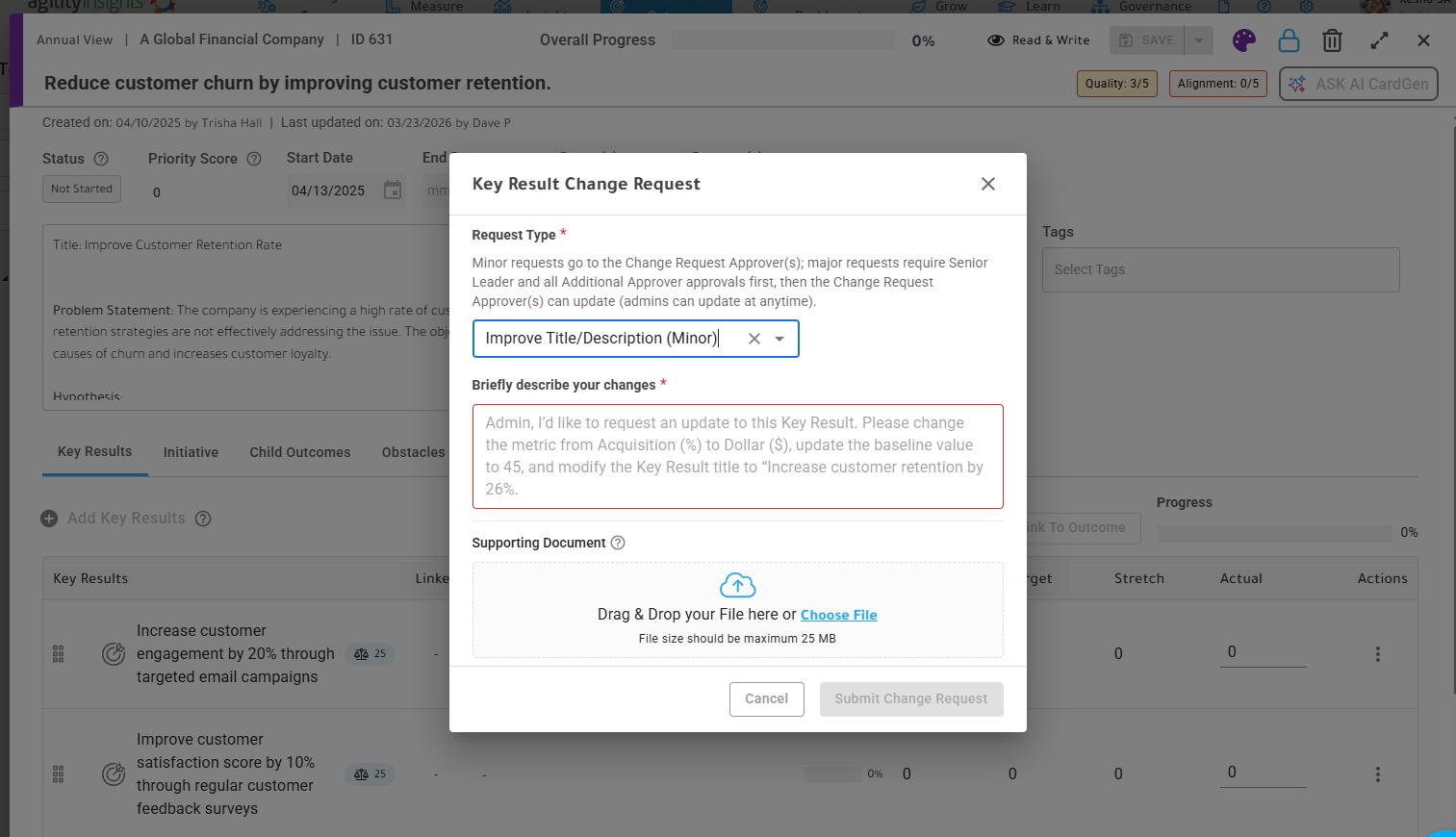1456x837 pixels.
Task: Switch to the Child Outcomes tab
Action: point(300,452)
